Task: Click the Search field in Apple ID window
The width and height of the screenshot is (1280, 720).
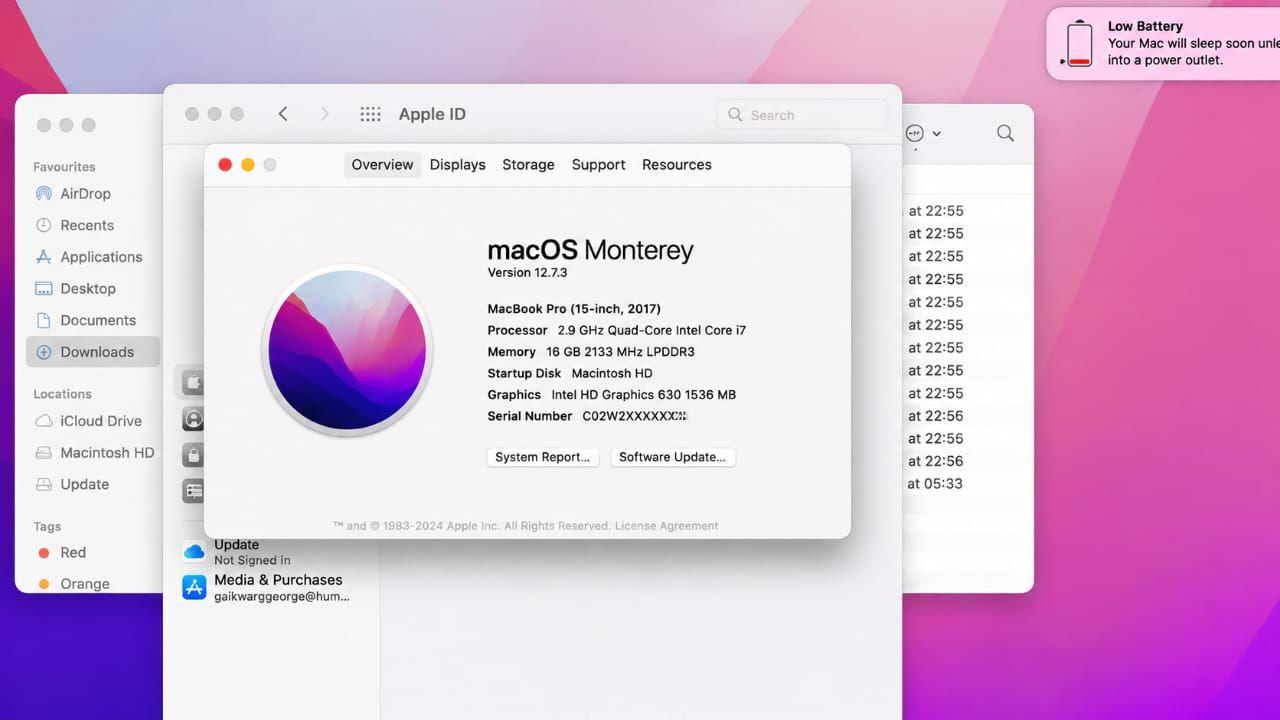Action: click(x=802, y=115)
